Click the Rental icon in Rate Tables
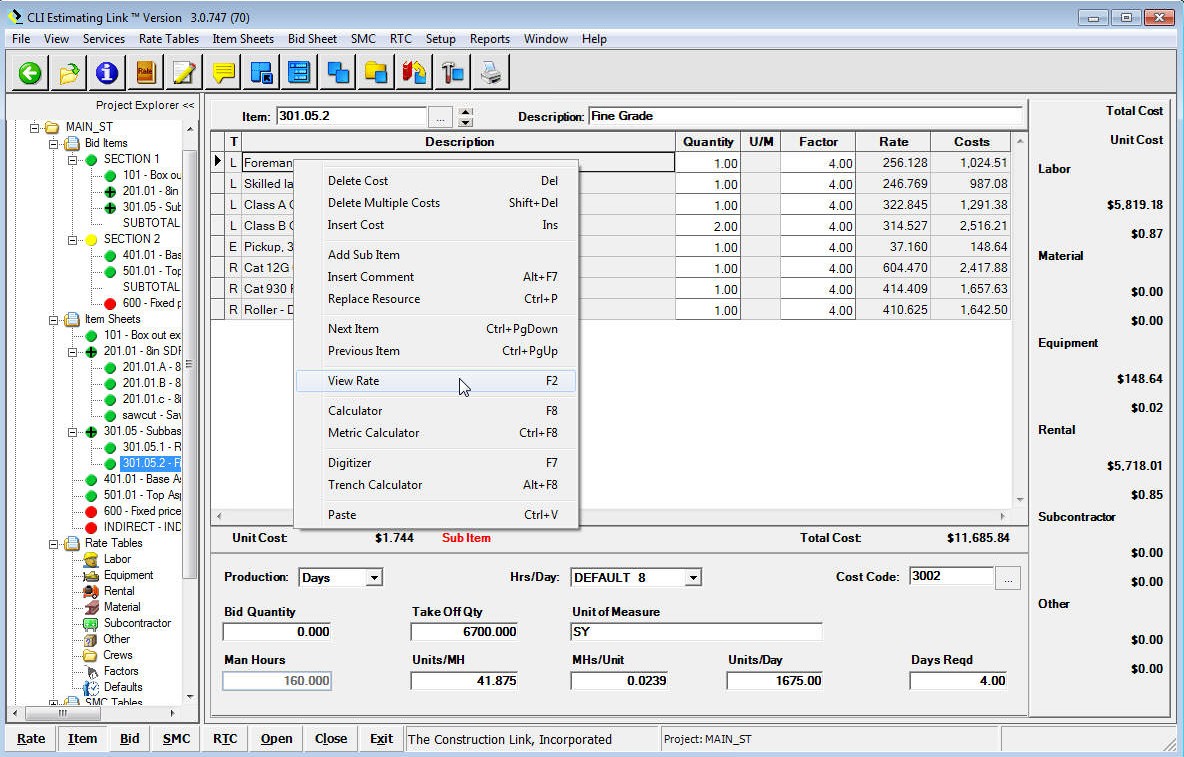1184x757 pixels. tap(91, 591)
